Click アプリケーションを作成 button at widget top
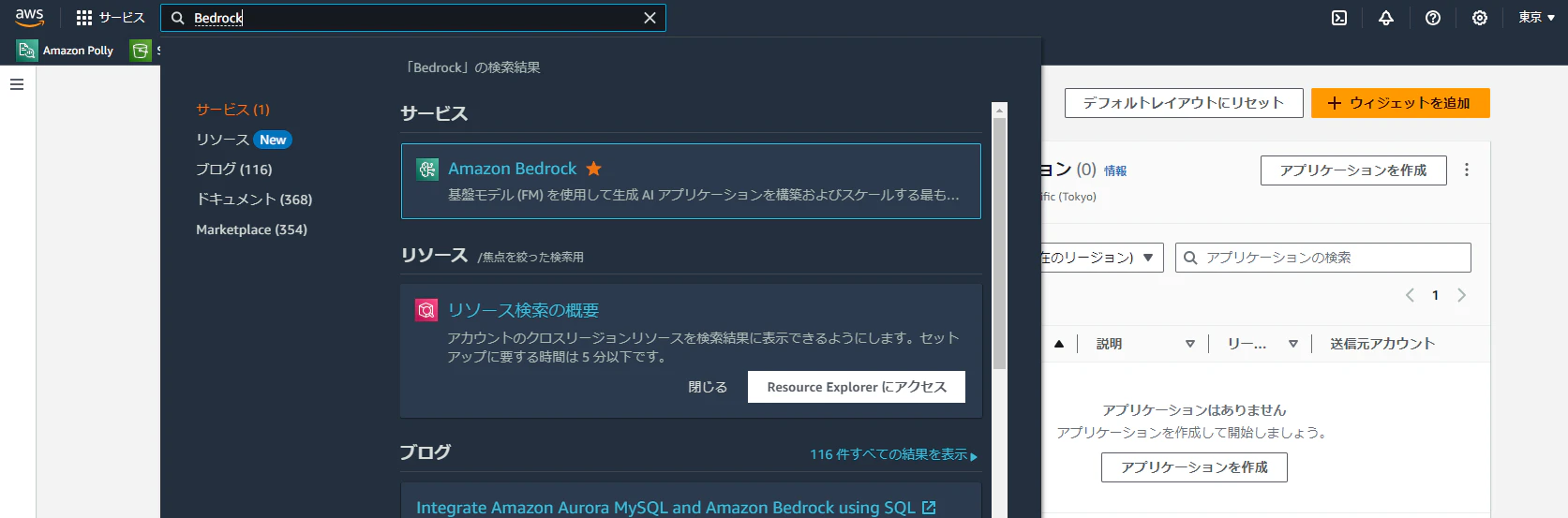This screenshot has height=518, width=1568. tap(1353, 170)
